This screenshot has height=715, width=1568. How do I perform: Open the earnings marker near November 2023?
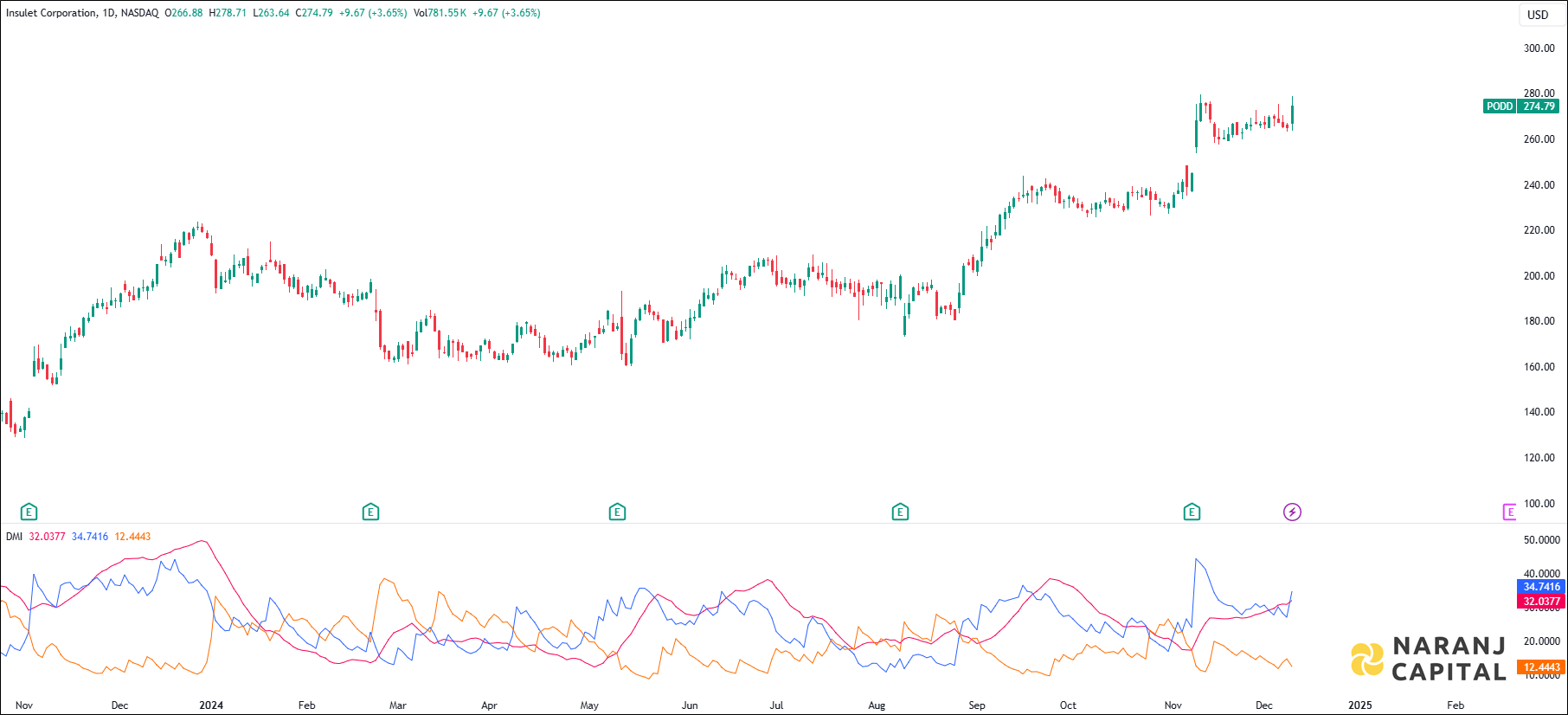[29, 512]
